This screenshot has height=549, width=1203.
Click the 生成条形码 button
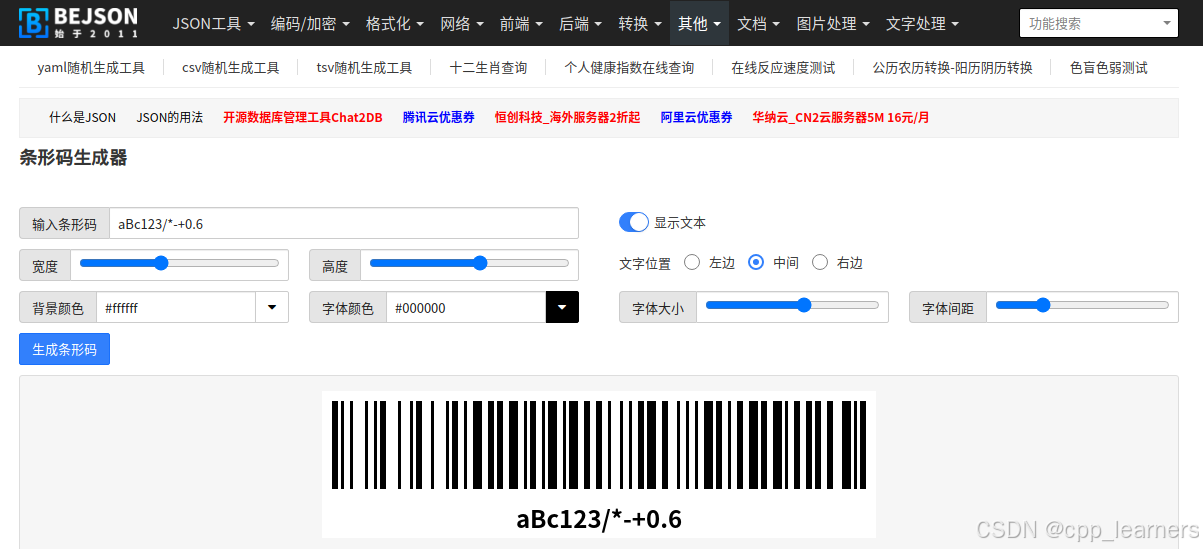click(64, 349)
